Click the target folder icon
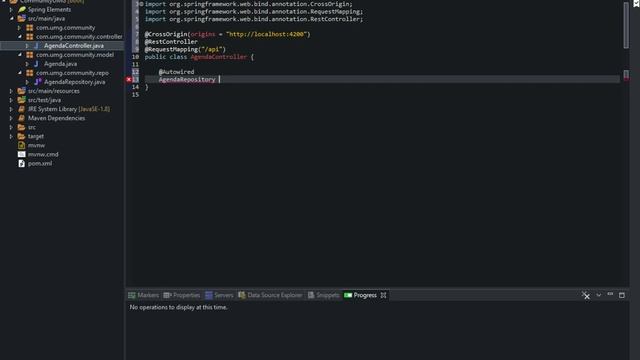640x360 pixels. click(x=22, y=136)
